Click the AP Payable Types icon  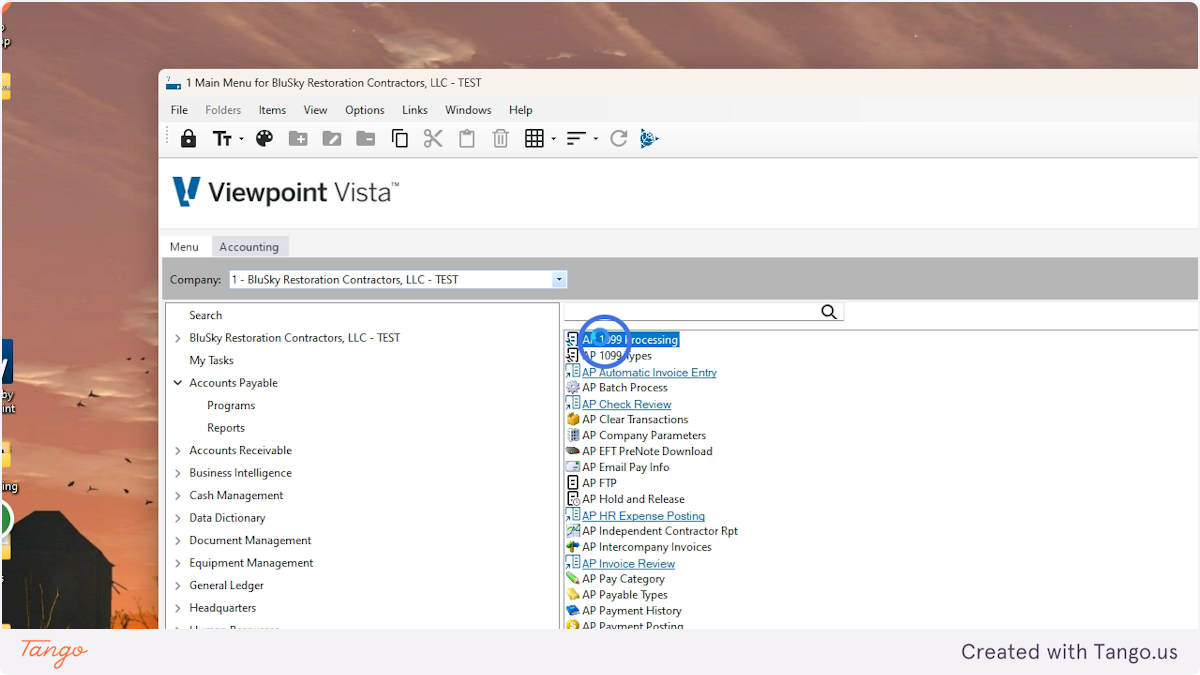pyautogui.click(x=573, y=594)
